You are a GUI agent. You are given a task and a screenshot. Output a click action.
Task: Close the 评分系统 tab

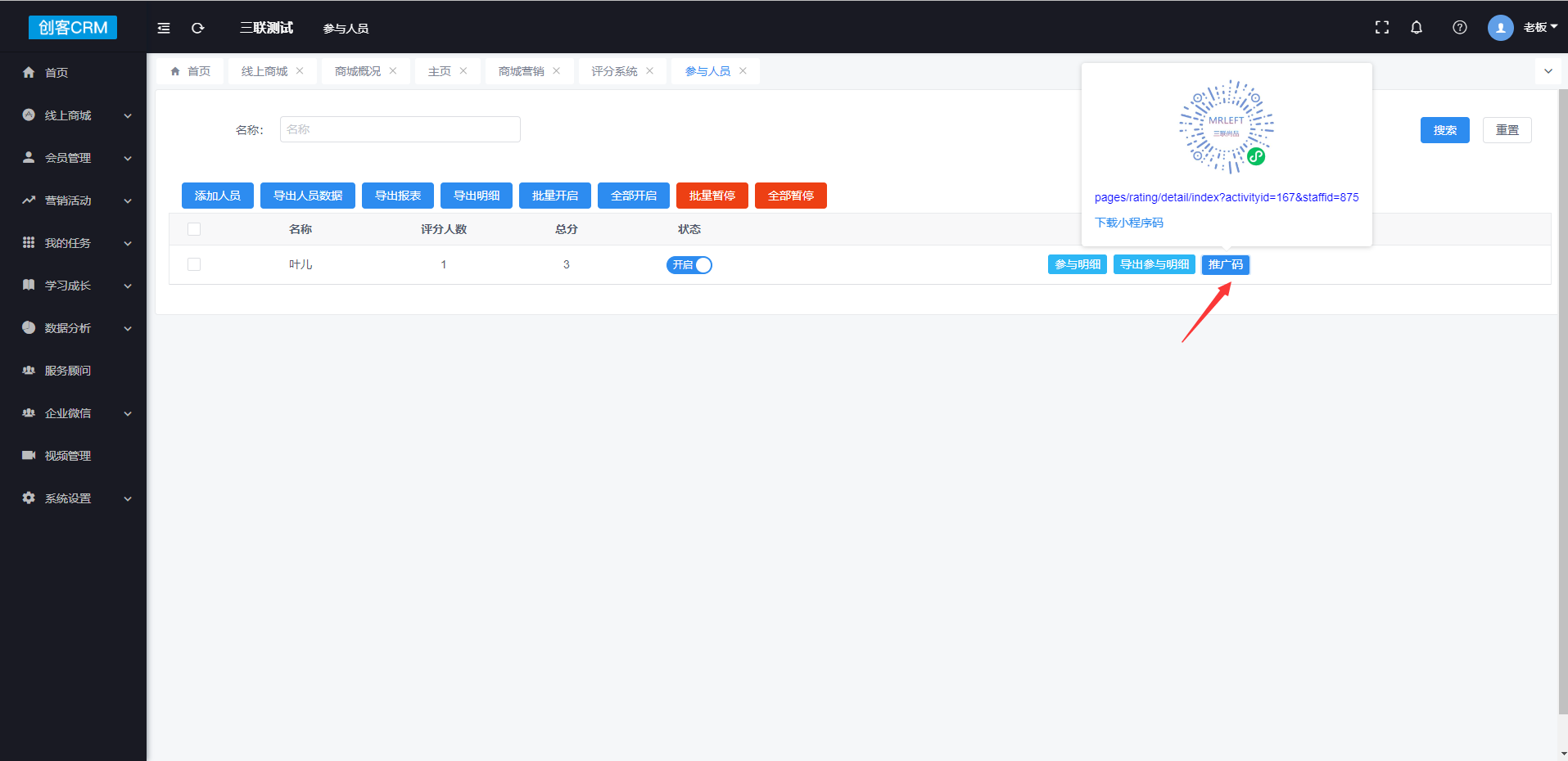tap(650, 71)
